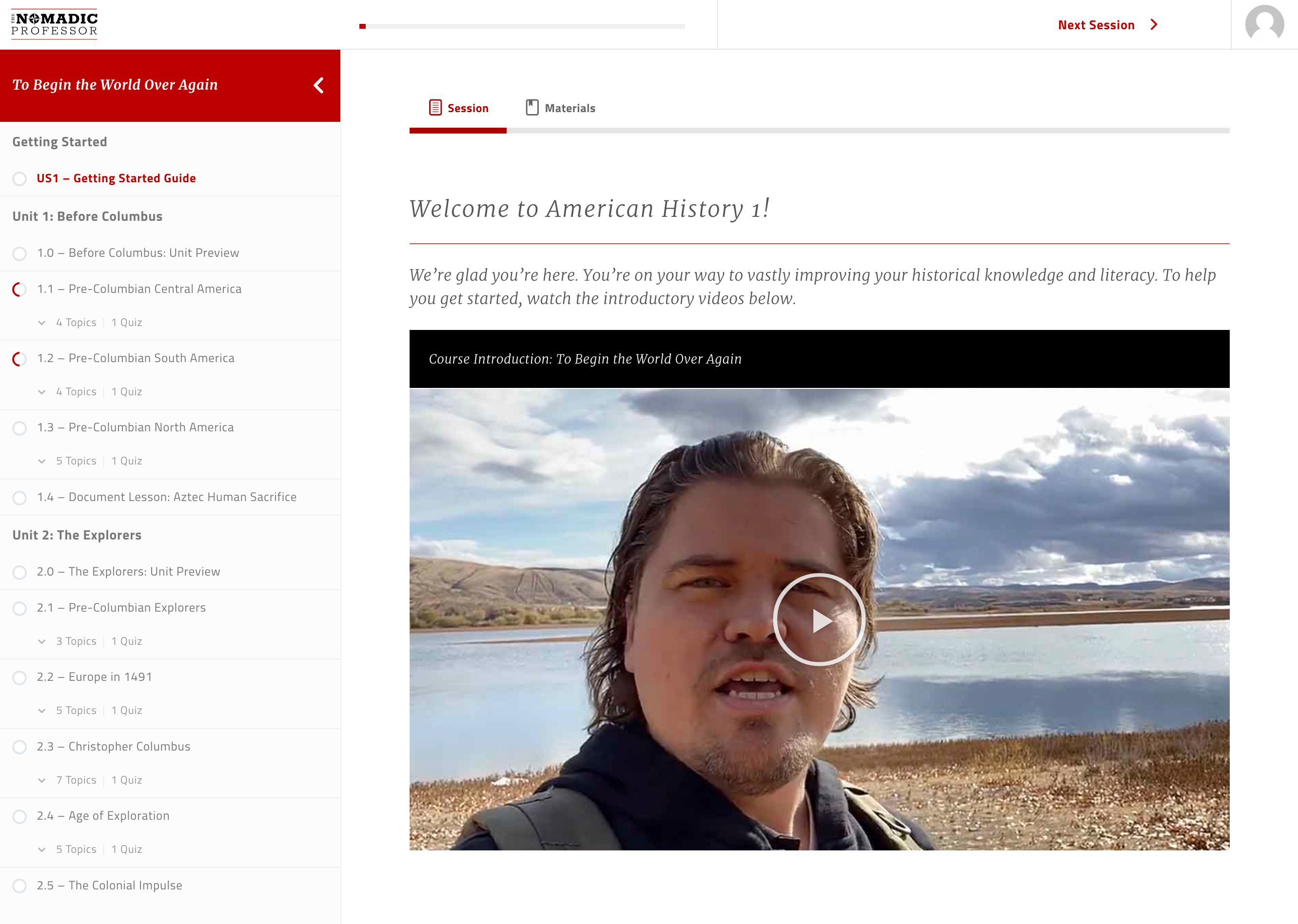This screenshot has width=1298, height=924.
Task: Click the Getting Started section heading
Action: 60,142
